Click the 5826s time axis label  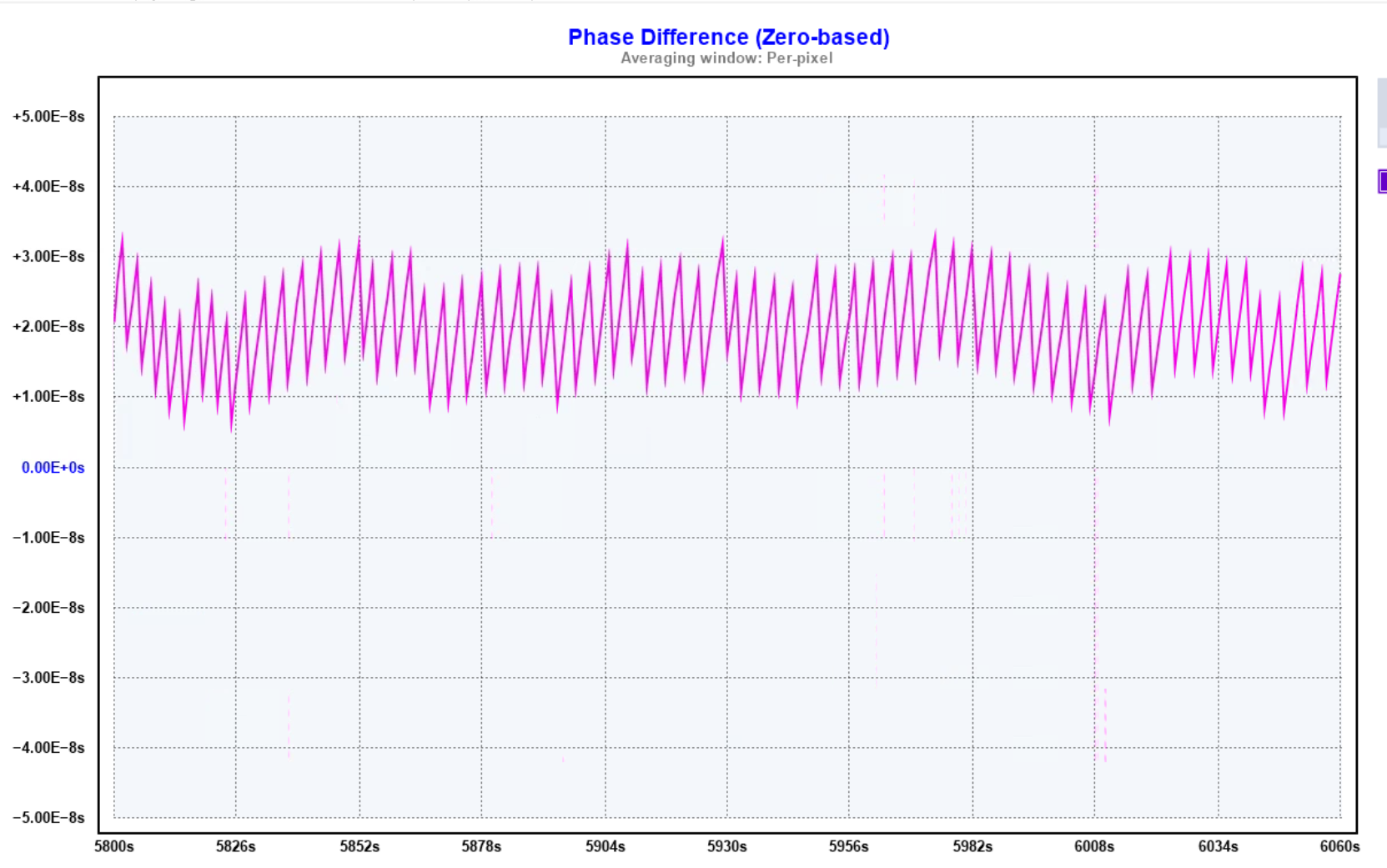pyautogui.click(x=236, y=847)
